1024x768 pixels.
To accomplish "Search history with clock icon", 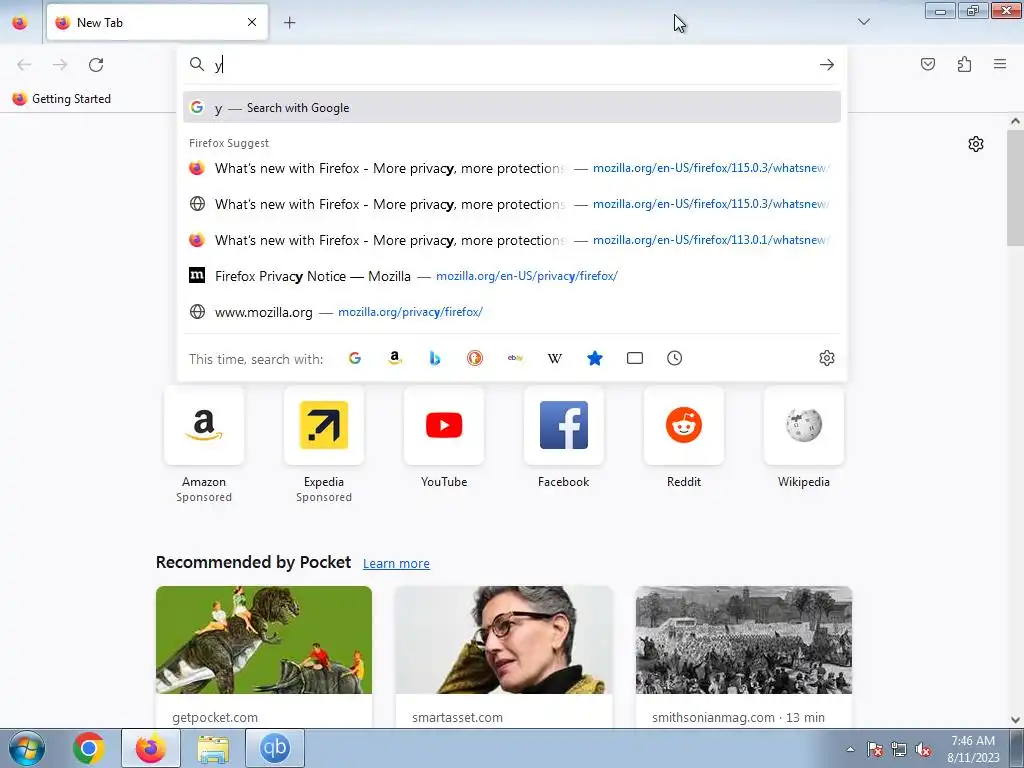I will click(x=675, y=358).
